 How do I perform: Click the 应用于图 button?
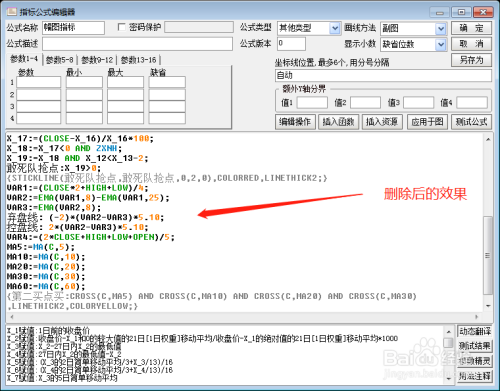[x=427, y=122]
